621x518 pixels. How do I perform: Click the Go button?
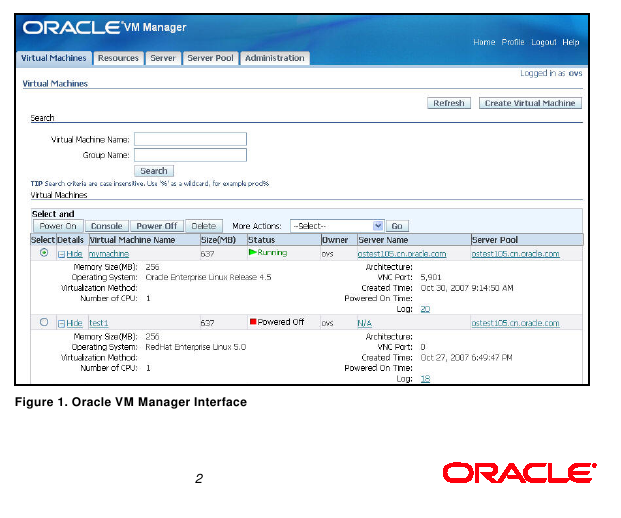[x=397, y=226]
